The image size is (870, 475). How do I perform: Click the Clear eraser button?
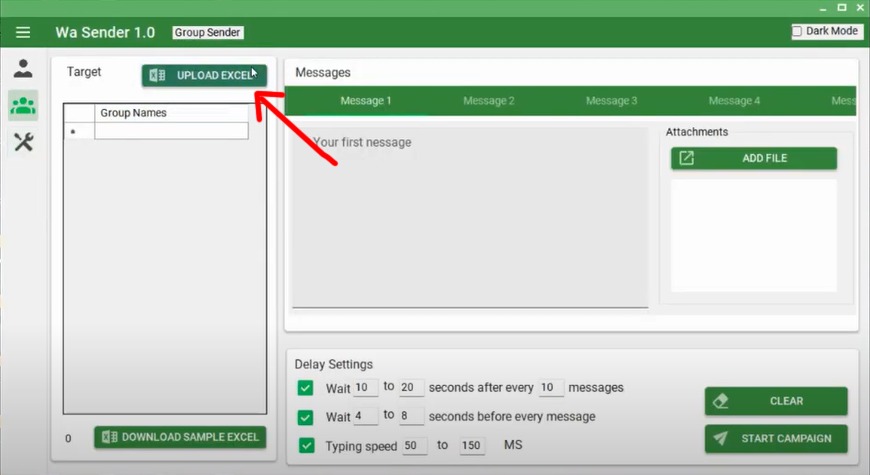775,401
